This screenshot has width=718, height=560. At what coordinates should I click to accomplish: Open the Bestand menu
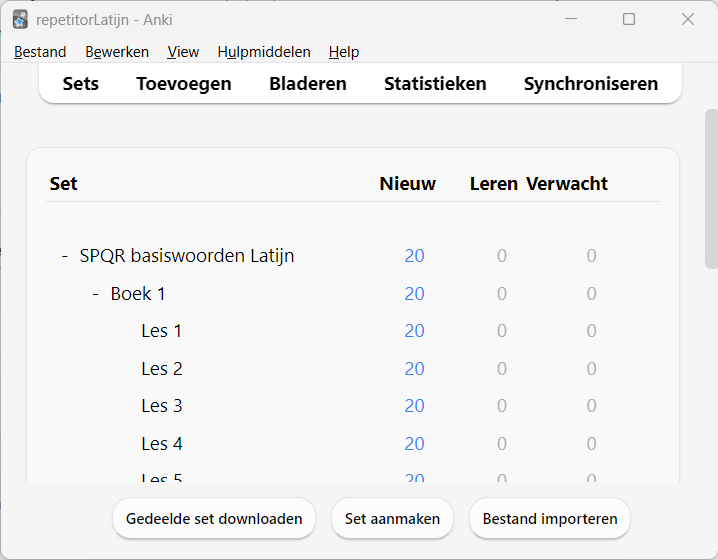tap(40, 52)
